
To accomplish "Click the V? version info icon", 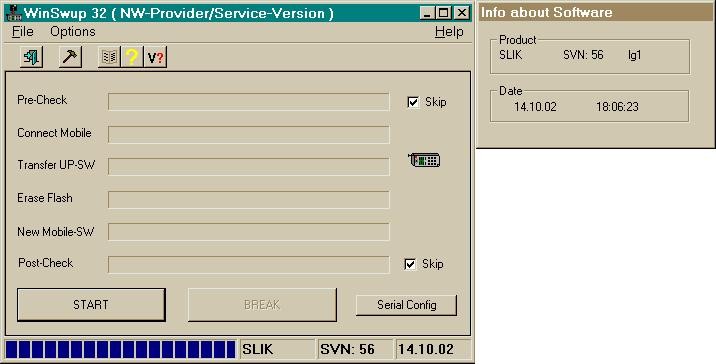I will [x=156, y=57].
